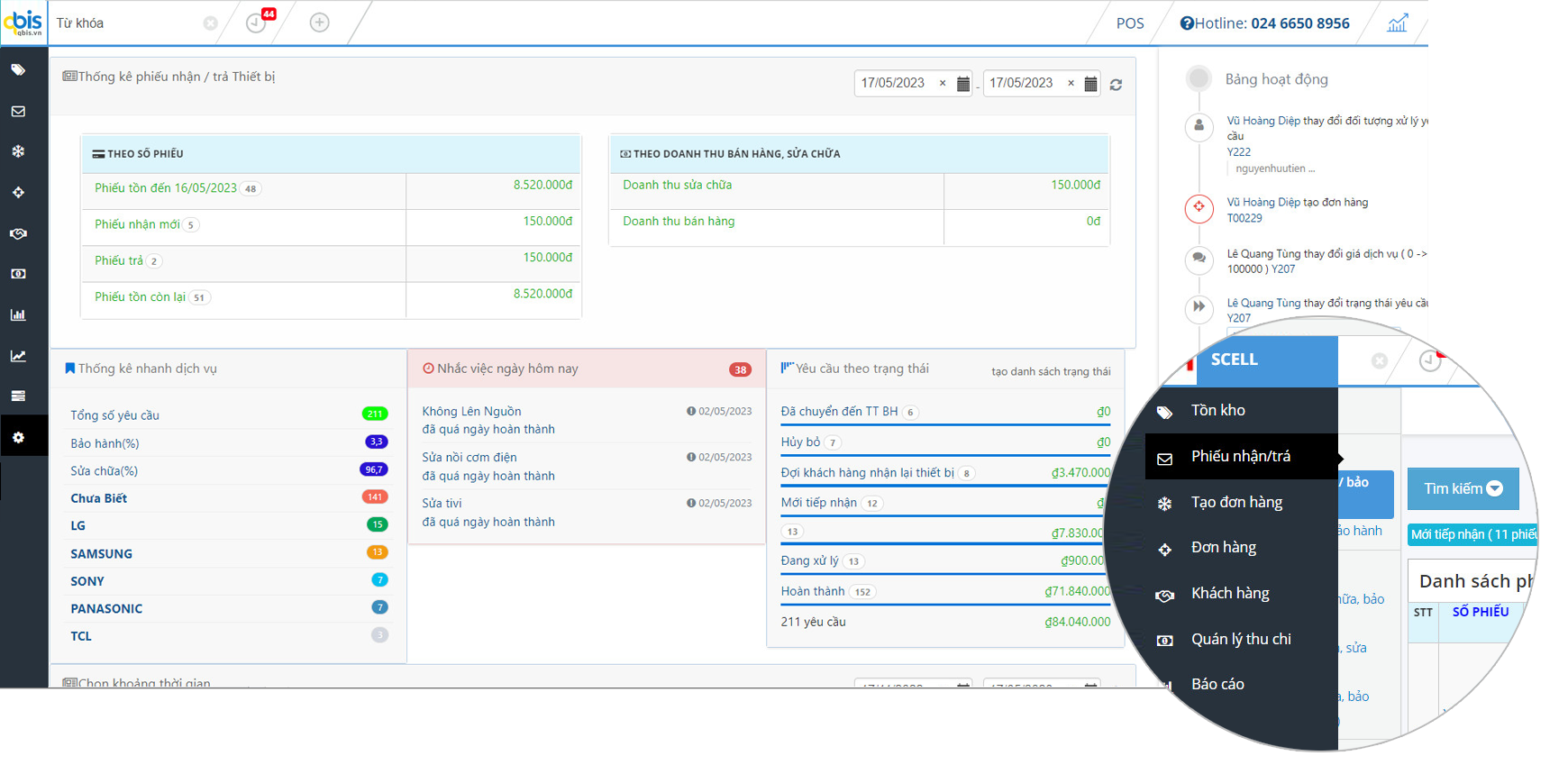Open the end date calendar icon
This screenshot has height=774, width=1568.
tap(1090, 84)
